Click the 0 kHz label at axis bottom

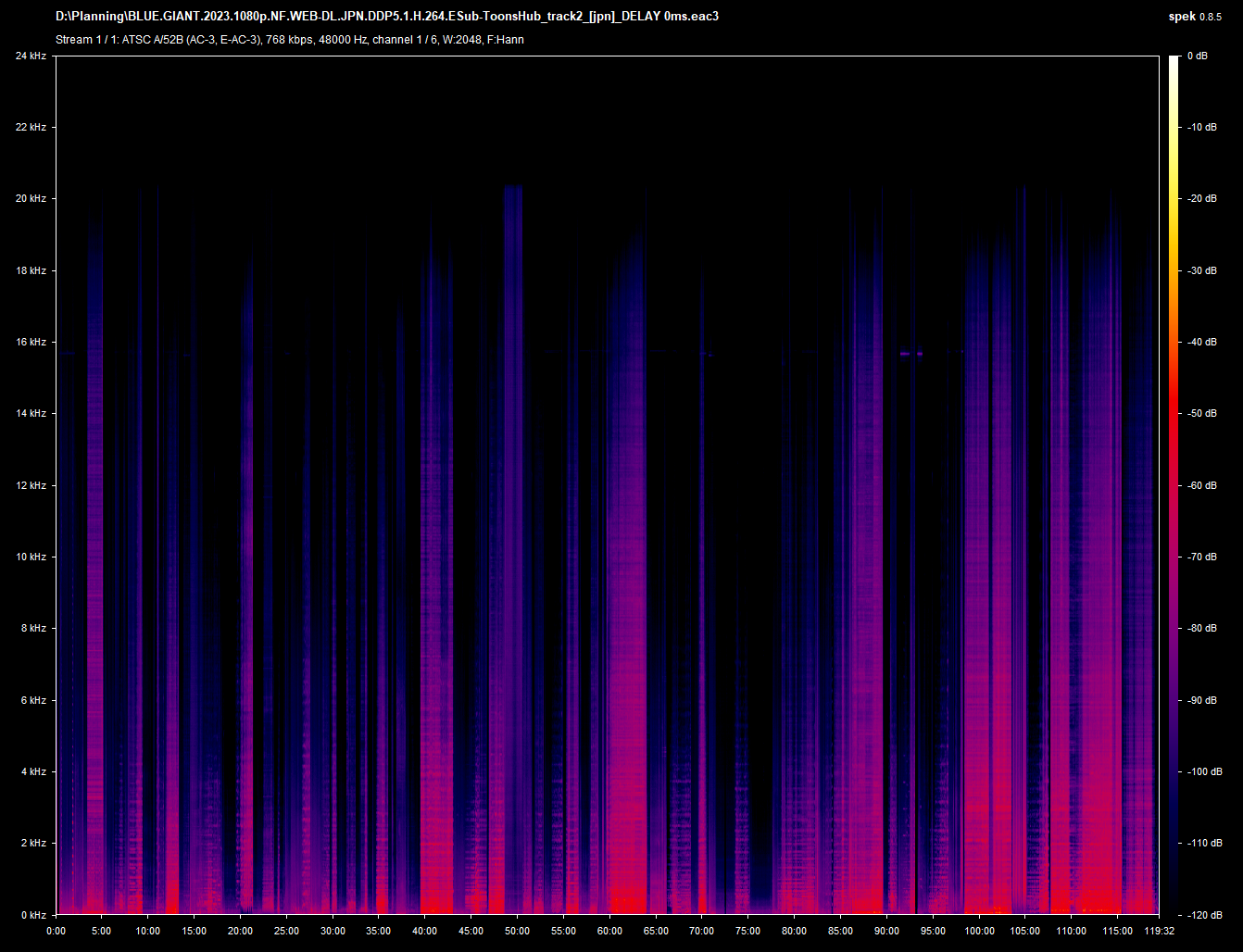tap(33, 915)
